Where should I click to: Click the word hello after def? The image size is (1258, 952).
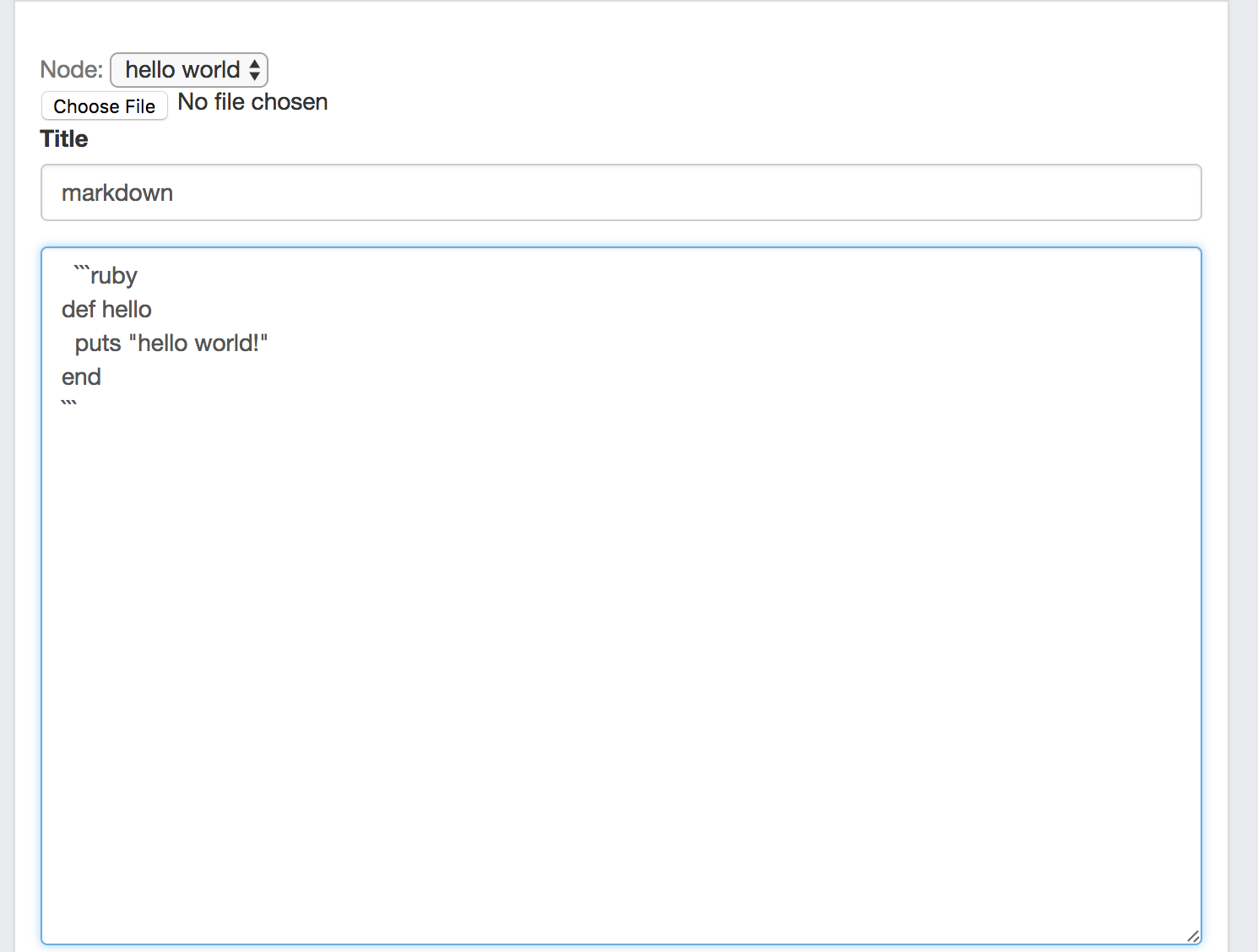click(127, 310)
